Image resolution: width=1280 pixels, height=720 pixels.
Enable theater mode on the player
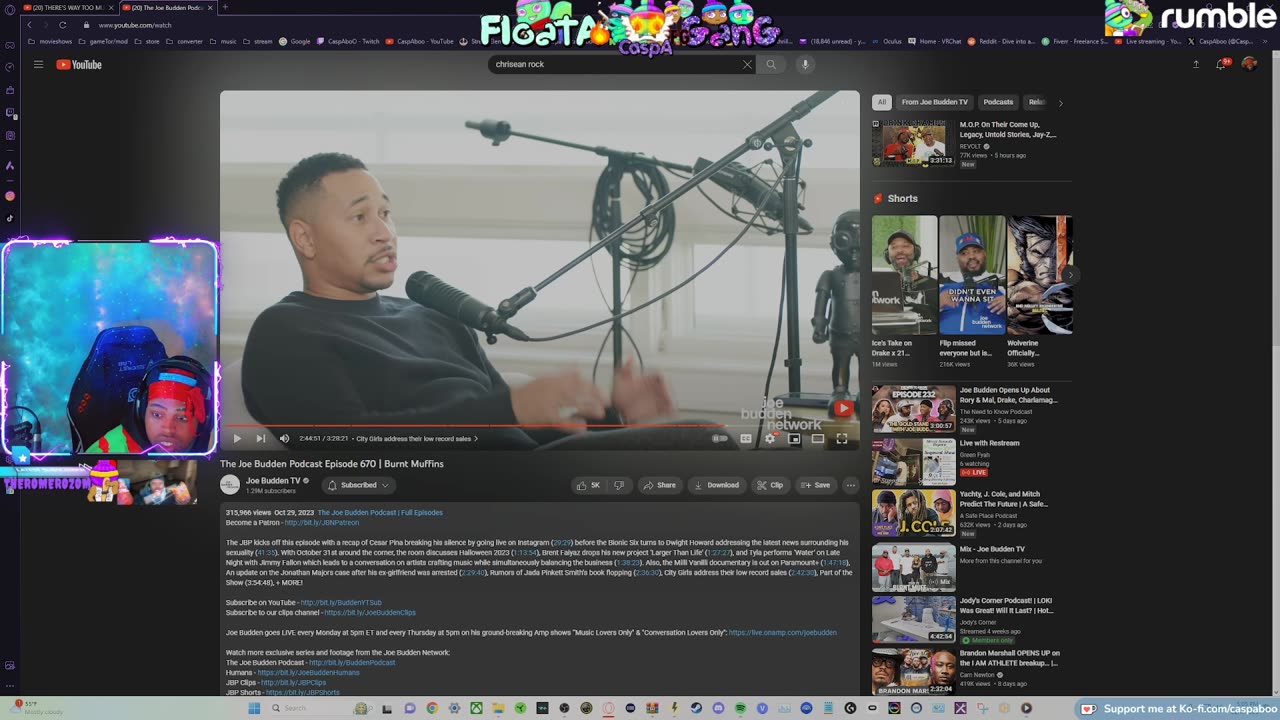pos(818,438)
